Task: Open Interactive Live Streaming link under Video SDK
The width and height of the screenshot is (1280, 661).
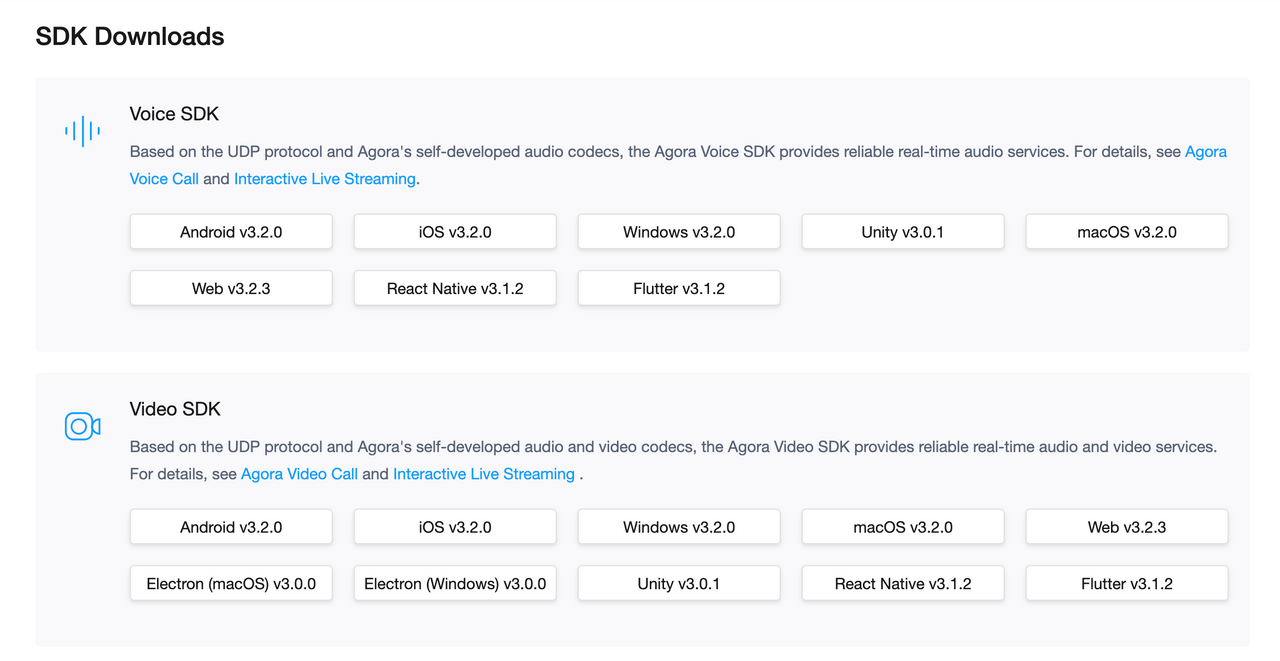Action: coord(484,474)
